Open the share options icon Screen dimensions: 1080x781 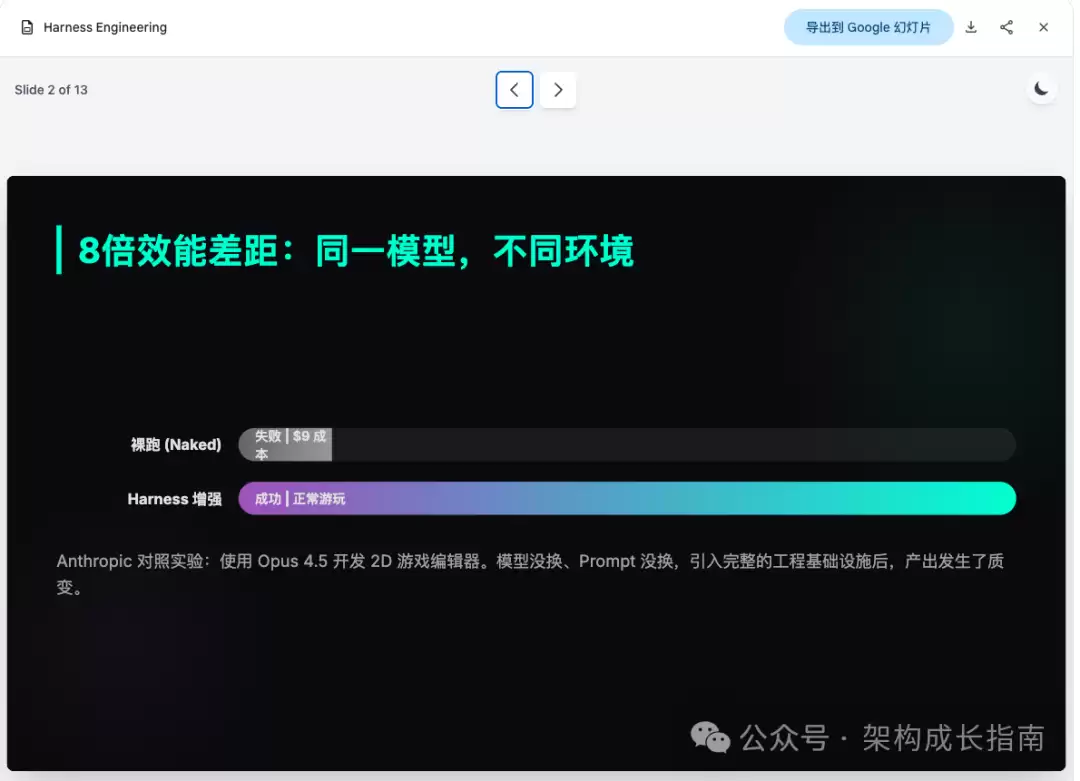[1006, 28]
